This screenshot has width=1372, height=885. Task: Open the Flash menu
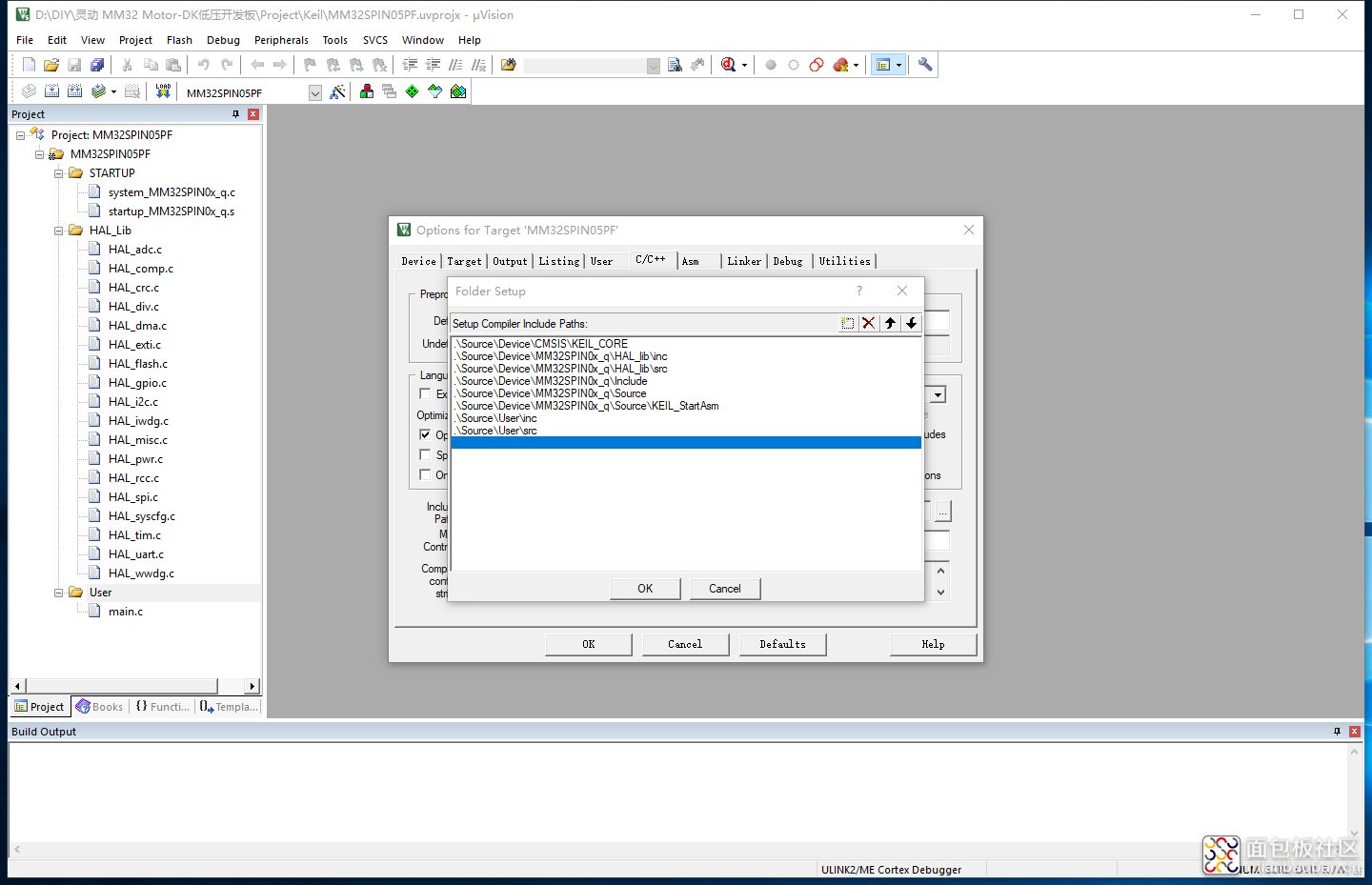pos(179,40)
